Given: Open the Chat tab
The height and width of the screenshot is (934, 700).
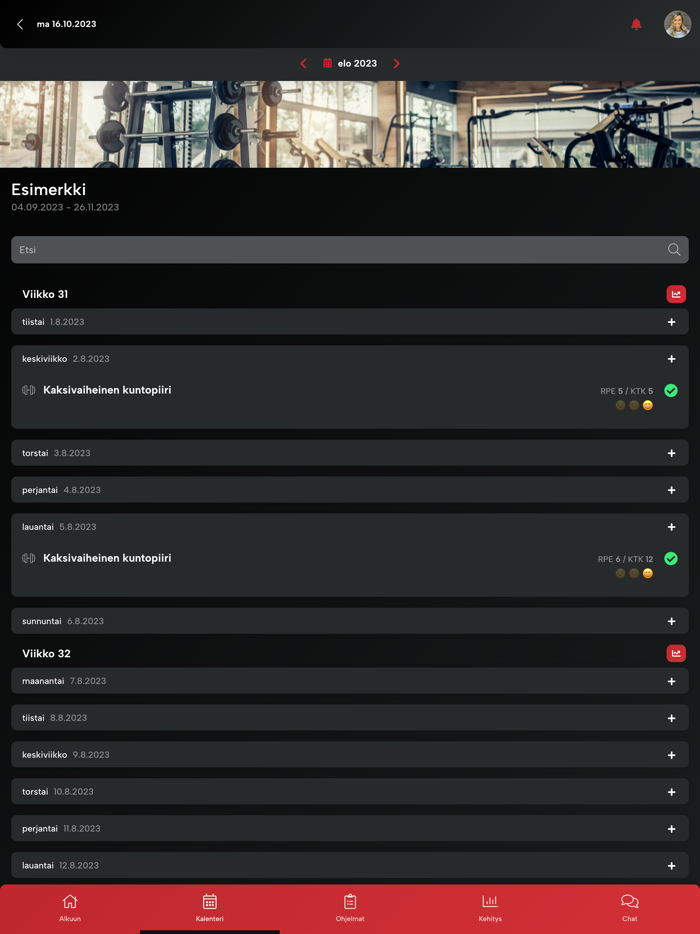Looking at the screenshot, I should (630, 907).
